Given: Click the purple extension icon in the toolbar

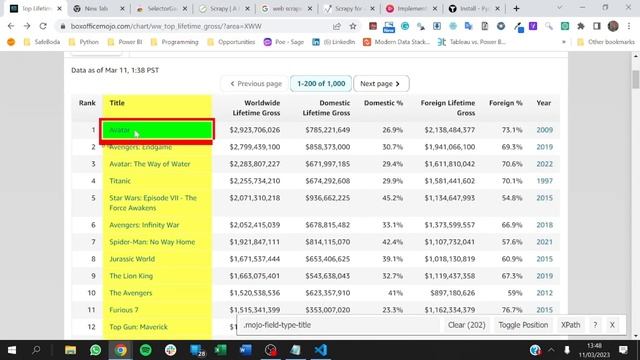Looking at the screenshot, I should pyautogui.click(x=533, y=26).
